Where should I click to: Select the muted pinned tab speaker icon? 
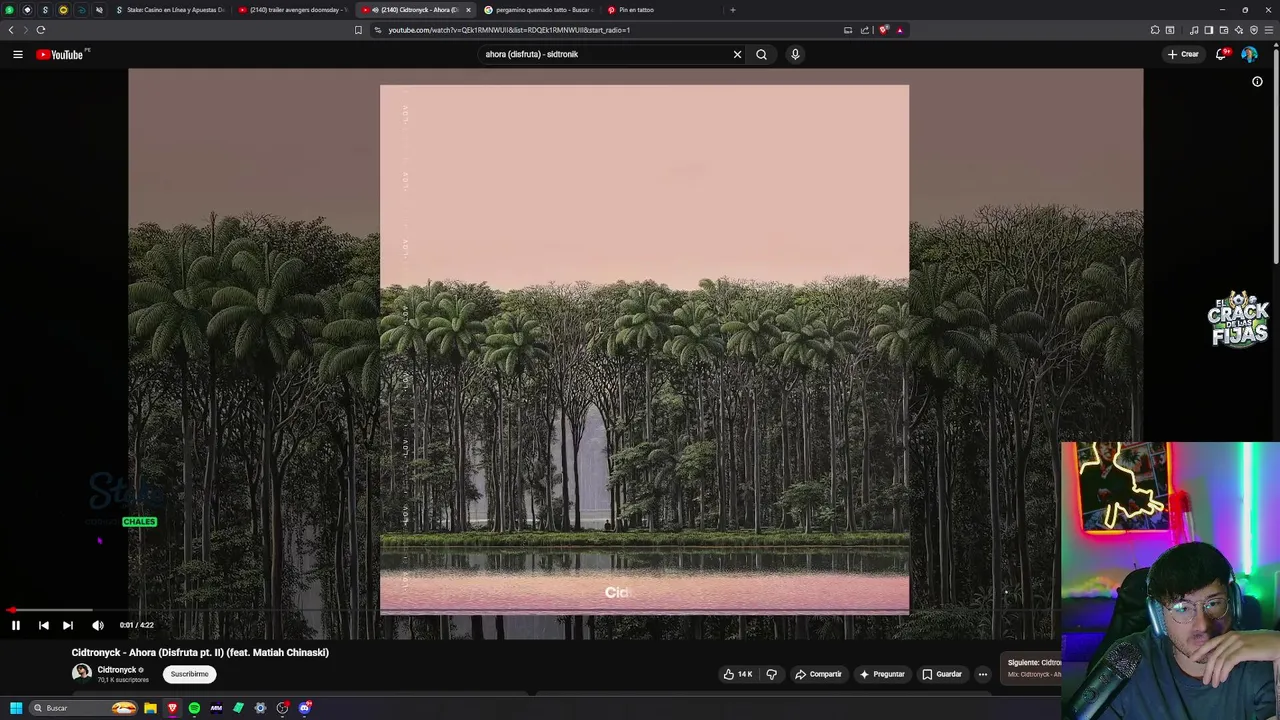point(98,10)
